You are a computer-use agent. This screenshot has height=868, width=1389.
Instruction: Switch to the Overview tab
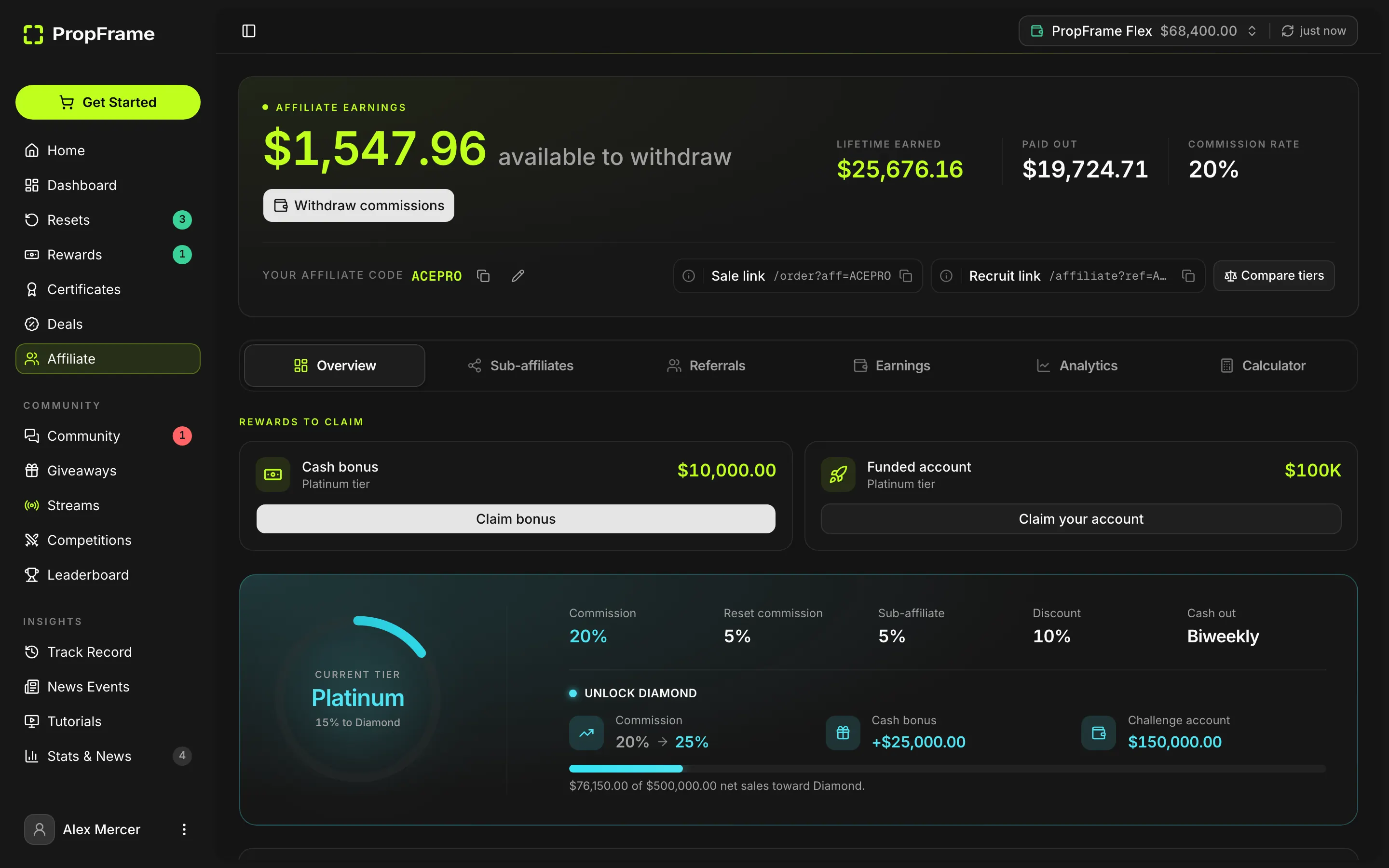pos(335,366)
